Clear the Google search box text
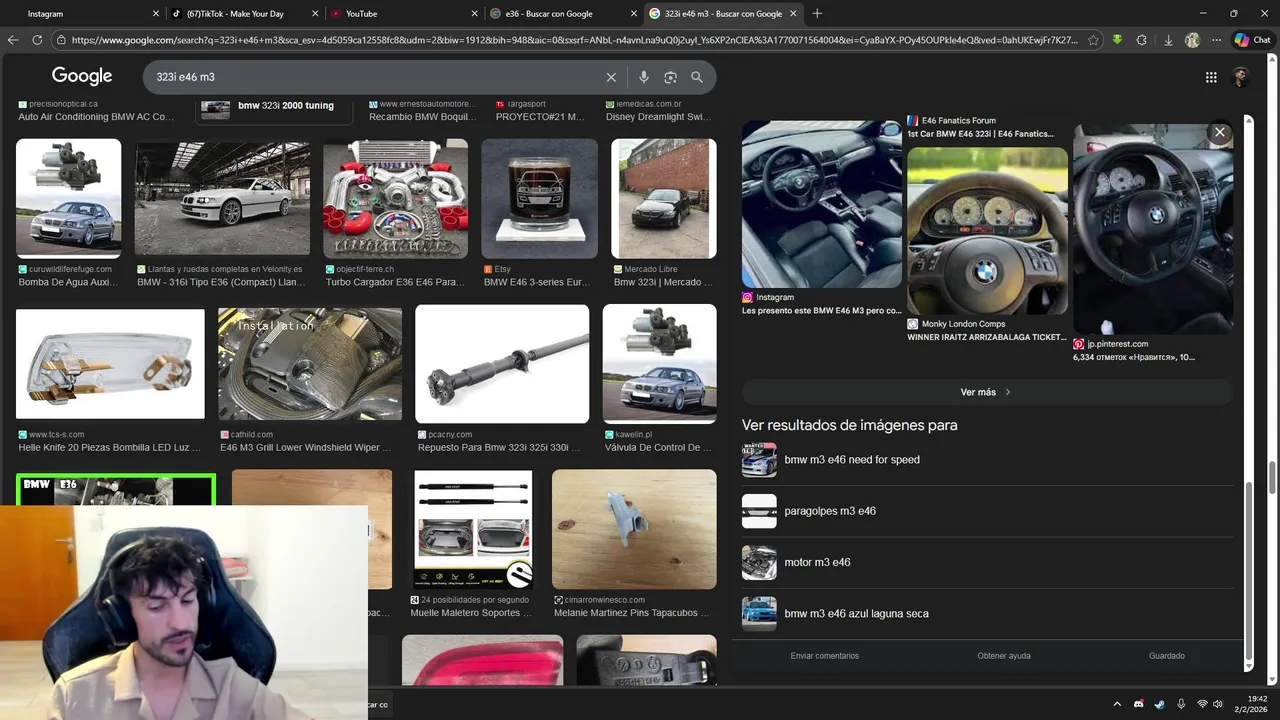Image resolution: width=1280 pixels, height=720 pixels. pyautogui.click(x=611, y=77)
